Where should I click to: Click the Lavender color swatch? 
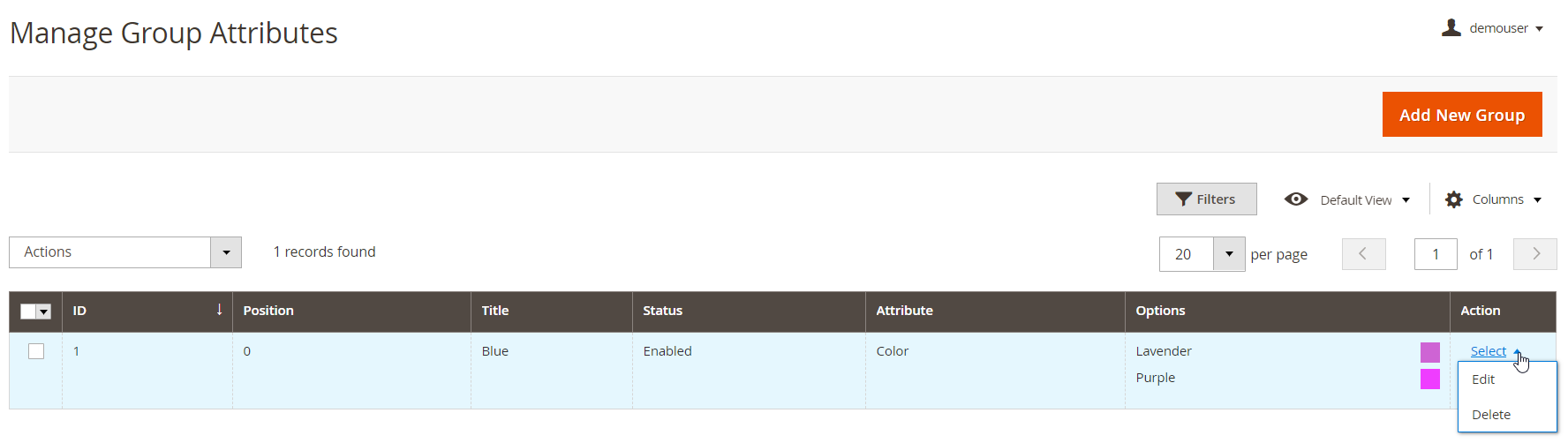click(x=1430, y=352)
